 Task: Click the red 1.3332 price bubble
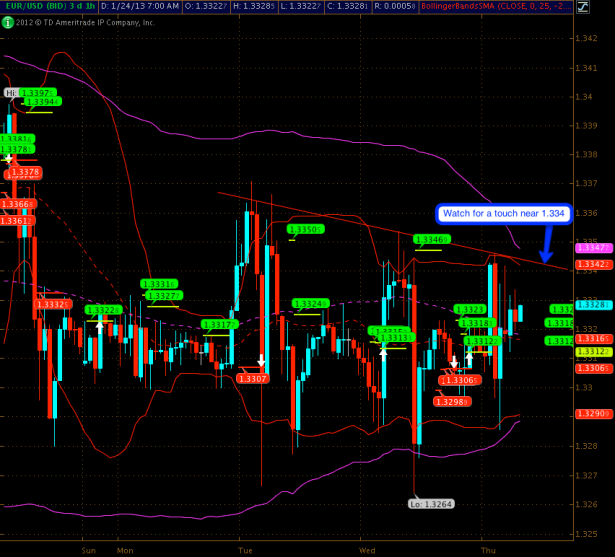pyautogui.click(x=54, y=304)
